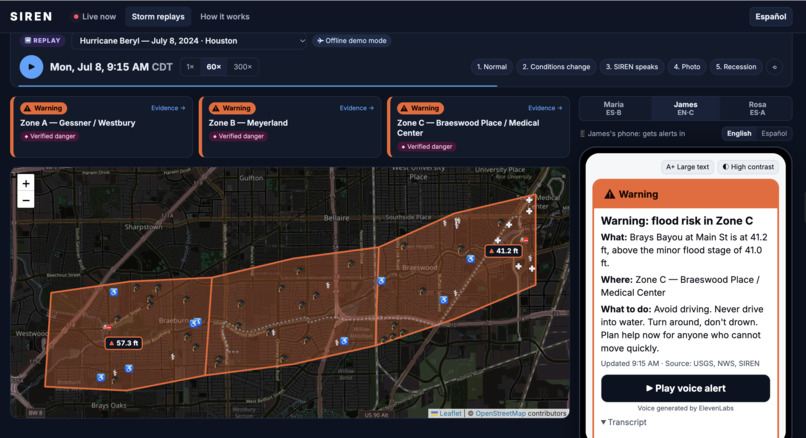Select 60× playback speed
The image size is (806, 438).
pyautogui.click(x=214, y=67)
